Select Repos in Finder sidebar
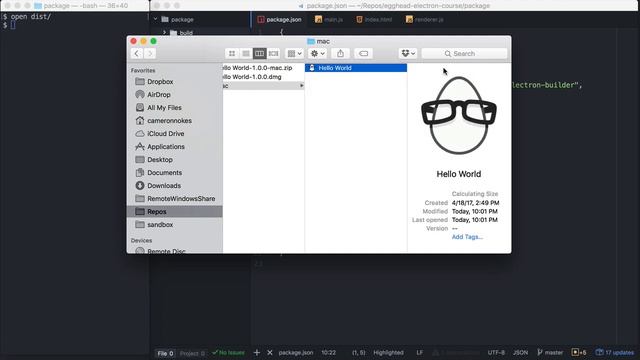 [x=175, y=211]
